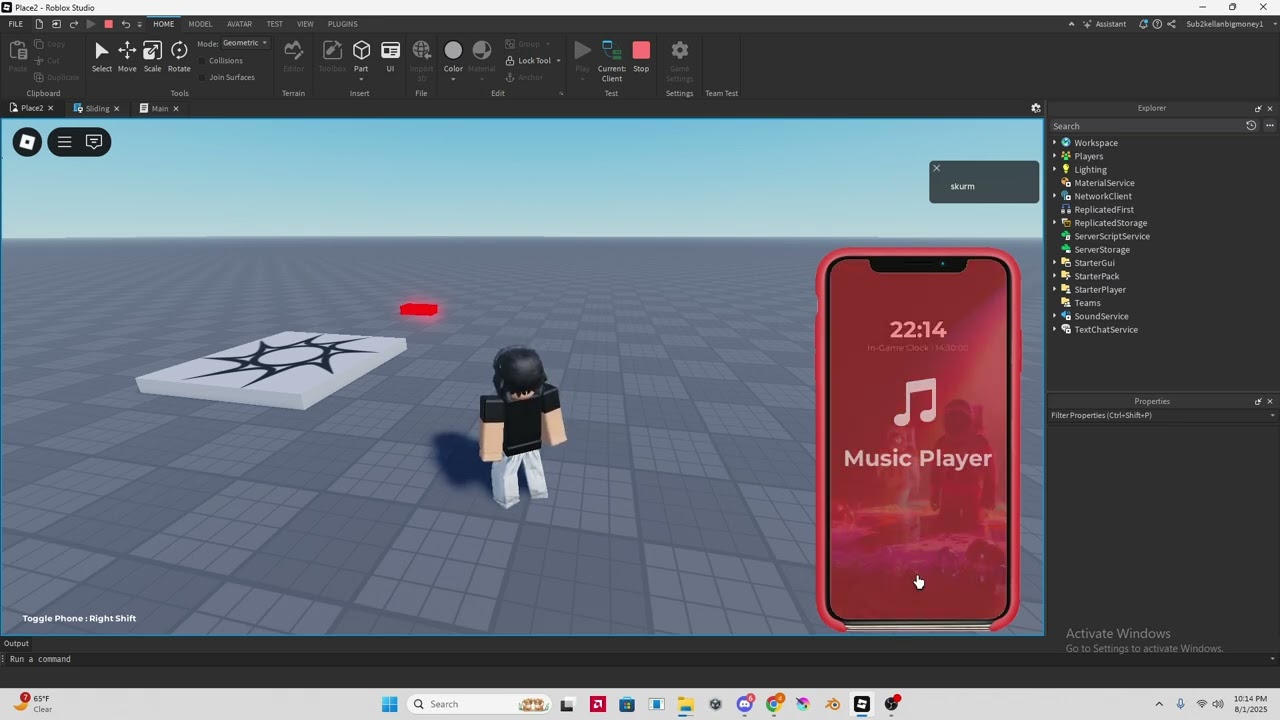
Task: Open the FILE menu
Action: click(x=15, y=24)
